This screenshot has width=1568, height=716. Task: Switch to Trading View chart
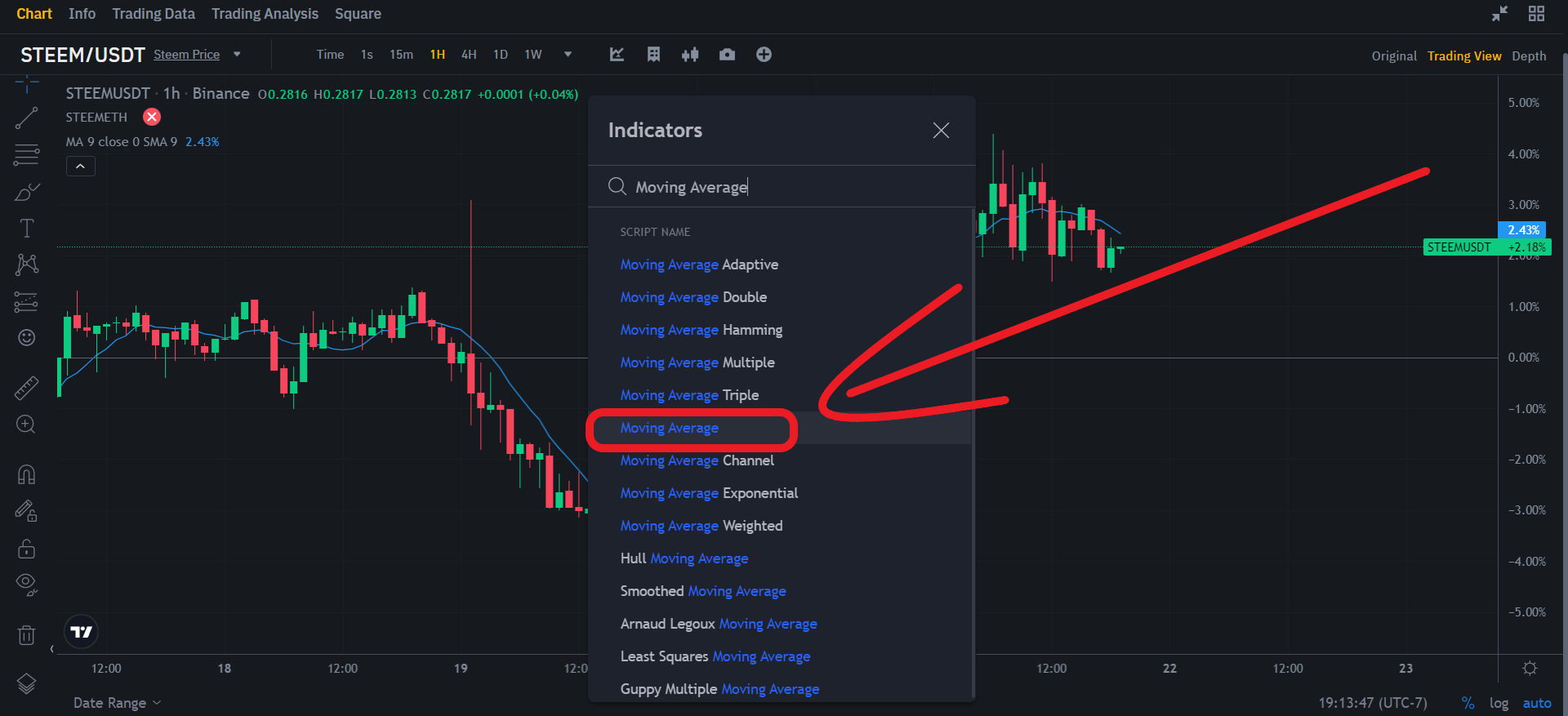[x=1464, y=56]
